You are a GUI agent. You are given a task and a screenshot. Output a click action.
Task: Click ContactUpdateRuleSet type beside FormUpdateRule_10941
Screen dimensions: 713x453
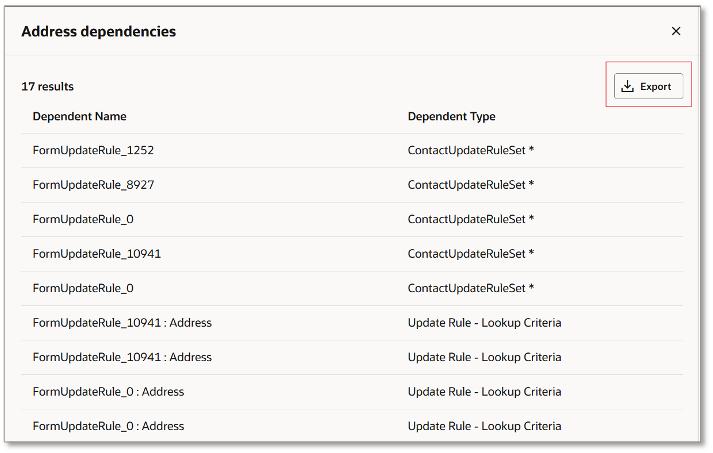(x=471, y=254)
